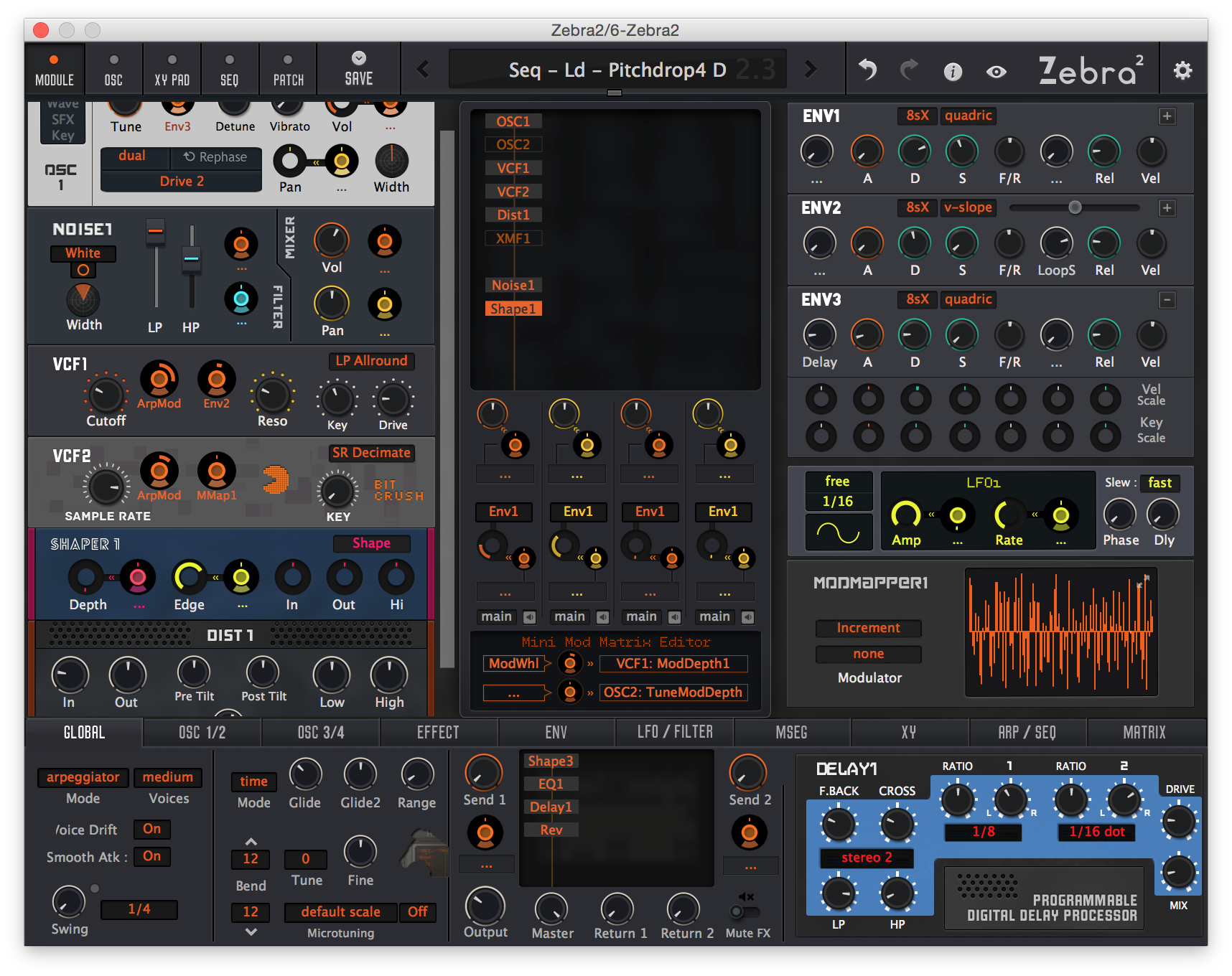
Task: Click the OSC1 Width radar knob
Action: coord(391,161)
